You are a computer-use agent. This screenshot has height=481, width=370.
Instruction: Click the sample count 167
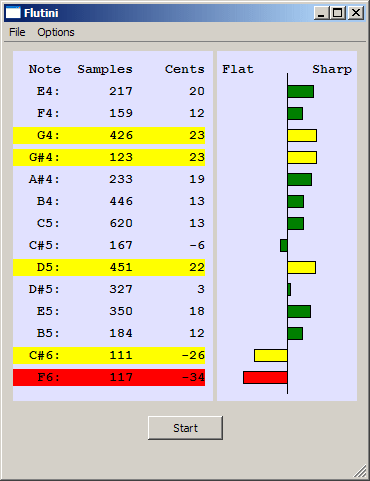pyautogui.click(x=121, y=245)
